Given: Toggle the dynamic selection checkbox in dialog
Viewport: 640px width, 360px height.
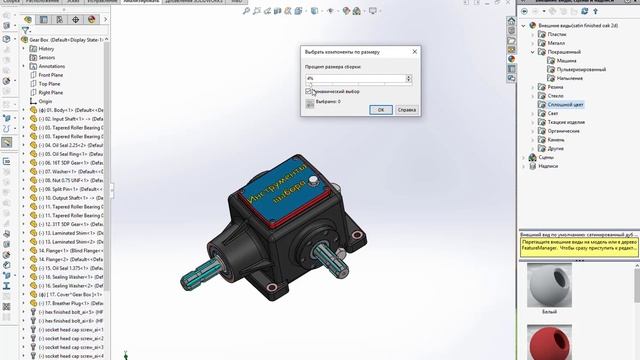Looking at the screenshot, I should coord(309,91).
